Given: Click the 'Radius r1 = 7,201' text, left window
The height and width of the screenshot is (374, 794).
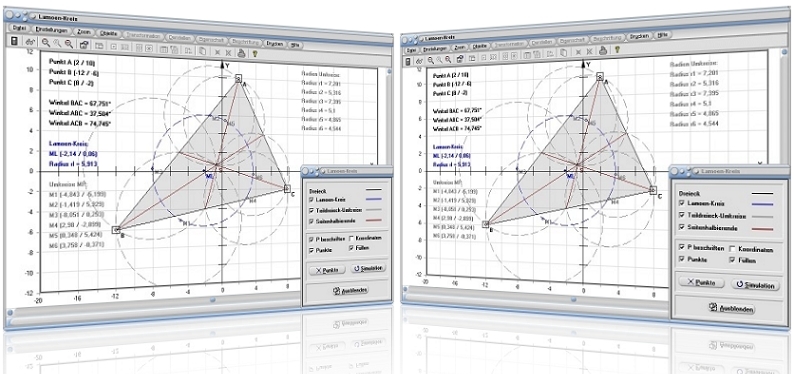Looking at the screenshot, I should click(322, 83).
